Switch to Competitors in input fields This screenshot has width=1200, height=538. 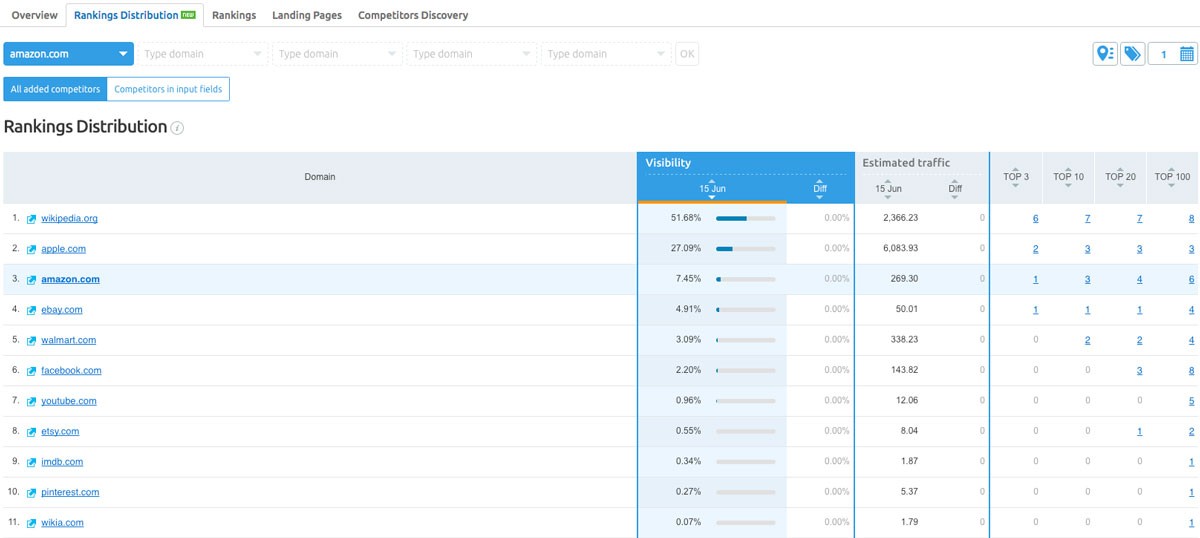point(168,89)
